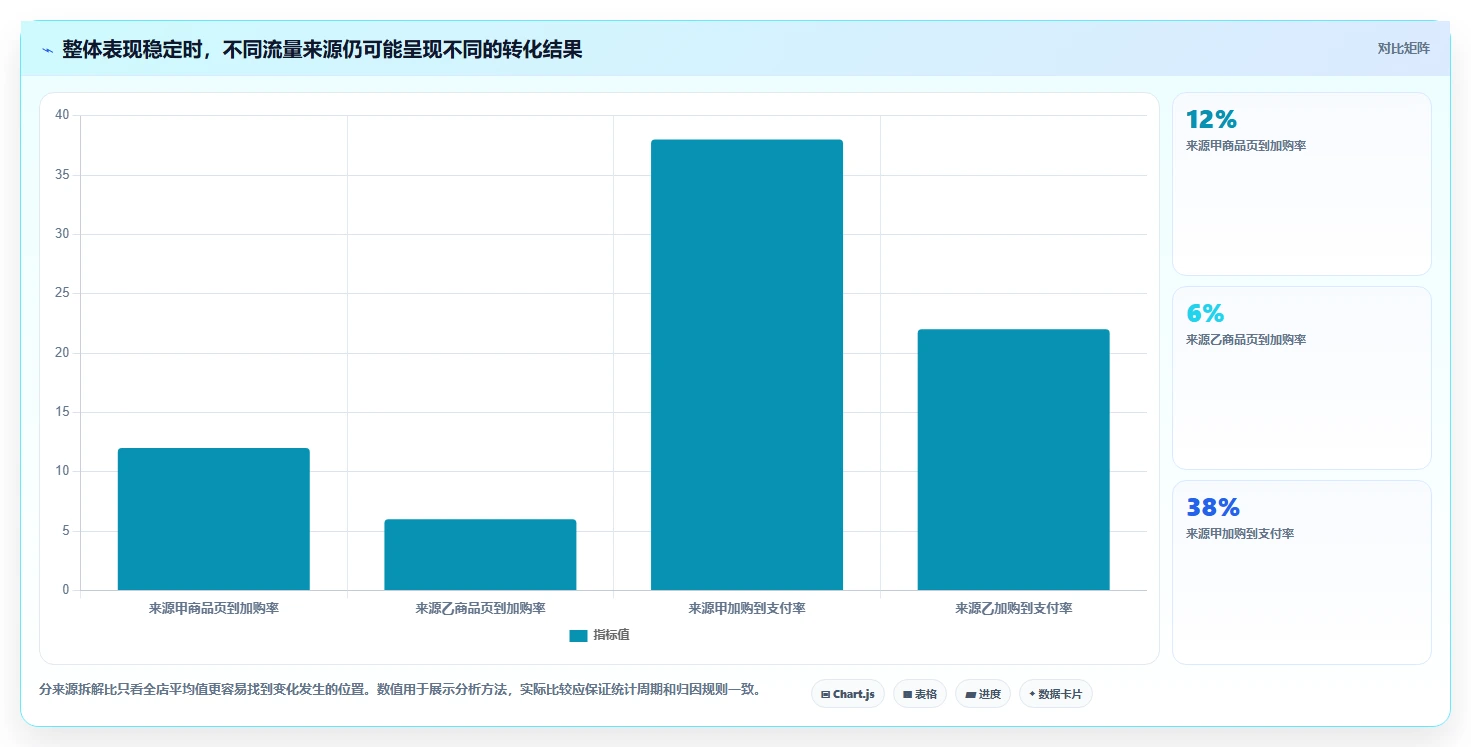Click the lightning icon beside the title
Image resolution: width=1471 pixels, height=747 pixels.
(x=47, y=49)
